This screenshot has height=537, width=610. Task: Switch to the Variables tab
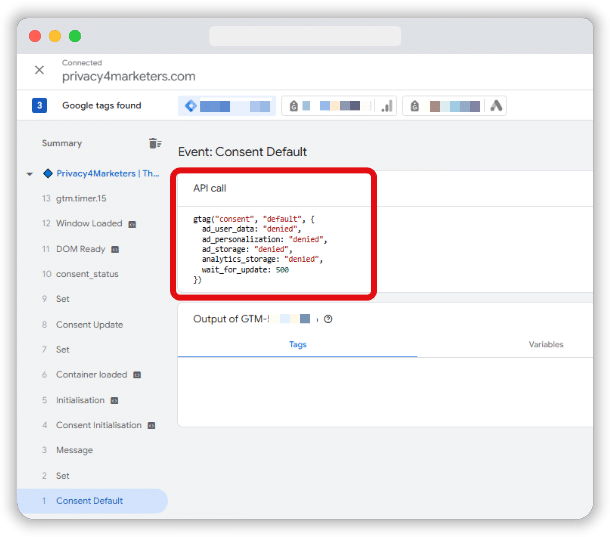[x=545, y=344]
